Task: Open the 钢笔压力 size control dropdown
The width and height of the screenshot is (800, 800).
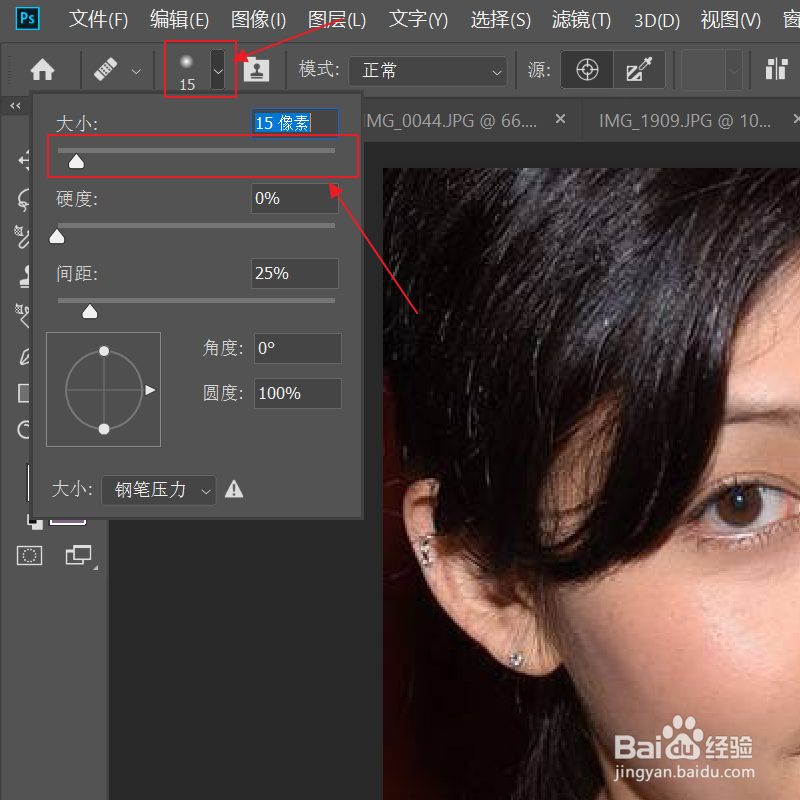Action: click(x=159, y=490)
